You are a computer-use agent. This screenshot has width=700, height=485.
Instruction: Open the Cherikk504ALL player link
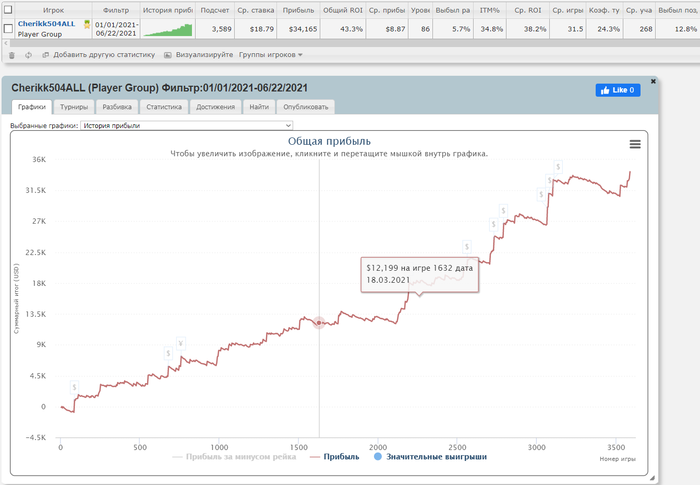pyautogui.click(x=46, y=24)
